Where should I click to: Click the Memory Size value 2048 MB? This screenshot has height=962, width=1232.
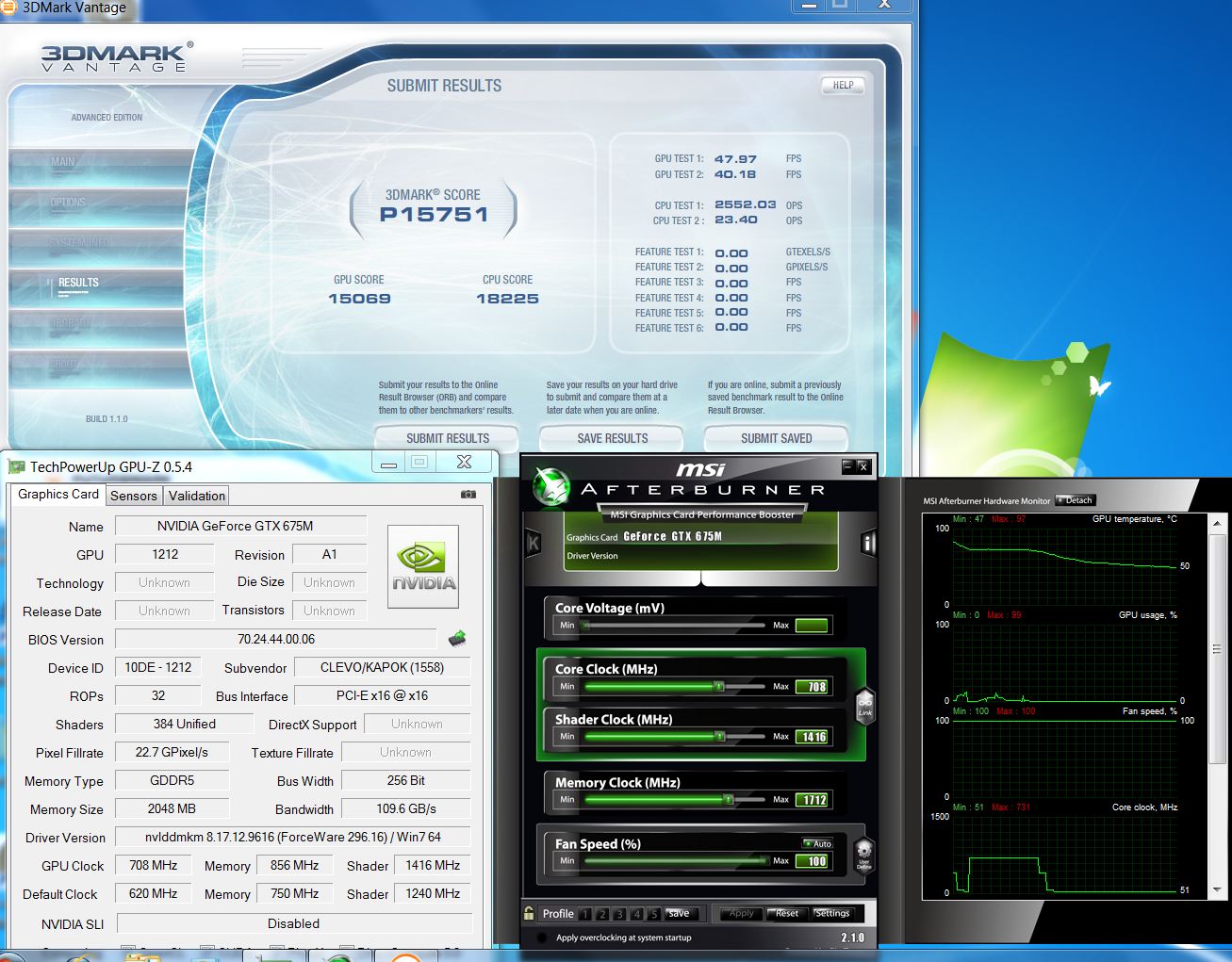click(x=172, y=808)
